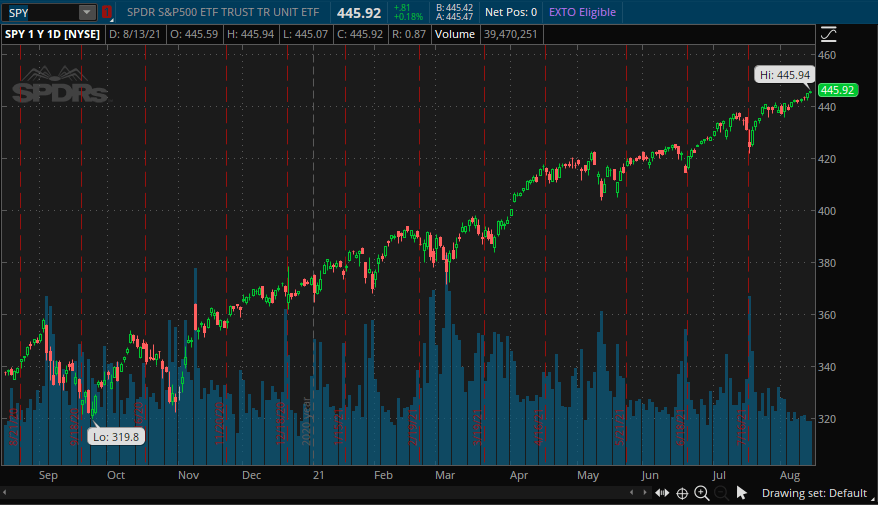This screenshot has width=878, height=505.
Task: Click the expand/compress chart time axis icon
Action: 662,493
